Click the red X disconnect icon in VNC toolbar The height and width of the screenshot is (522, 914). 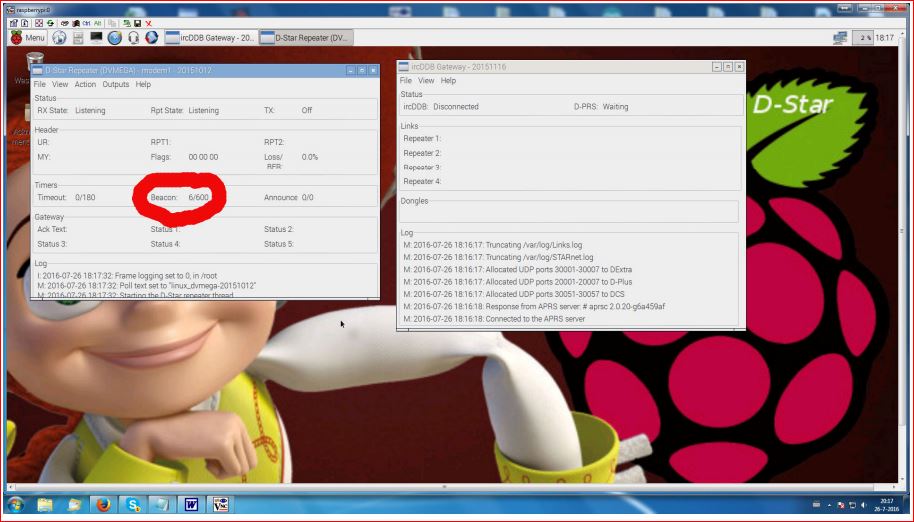click(x=149, y=23)
